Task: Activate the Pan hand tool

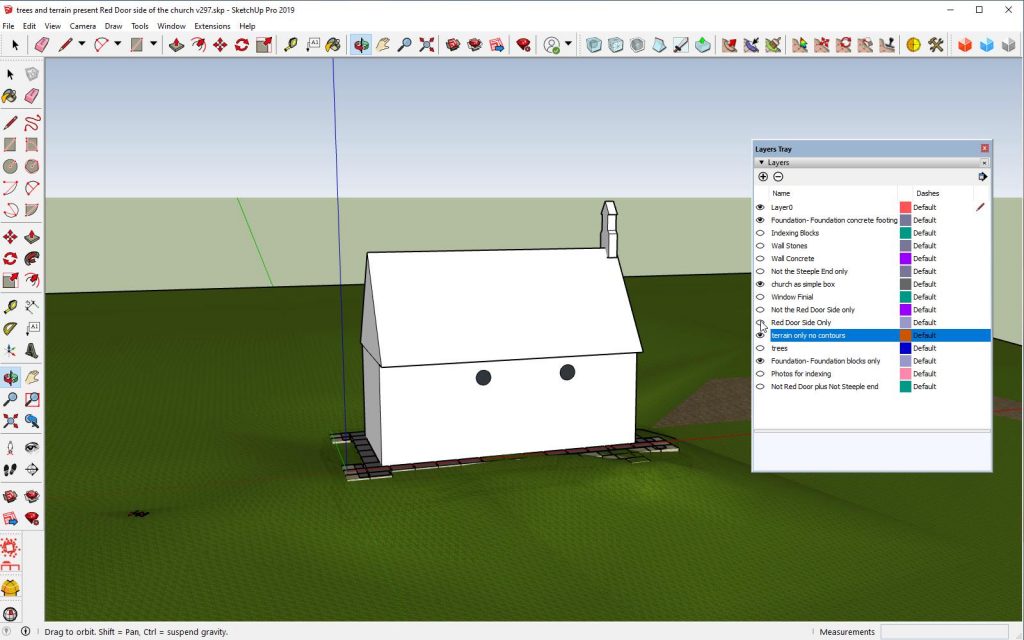Action: pyautogui.click(x=382, y=45)
